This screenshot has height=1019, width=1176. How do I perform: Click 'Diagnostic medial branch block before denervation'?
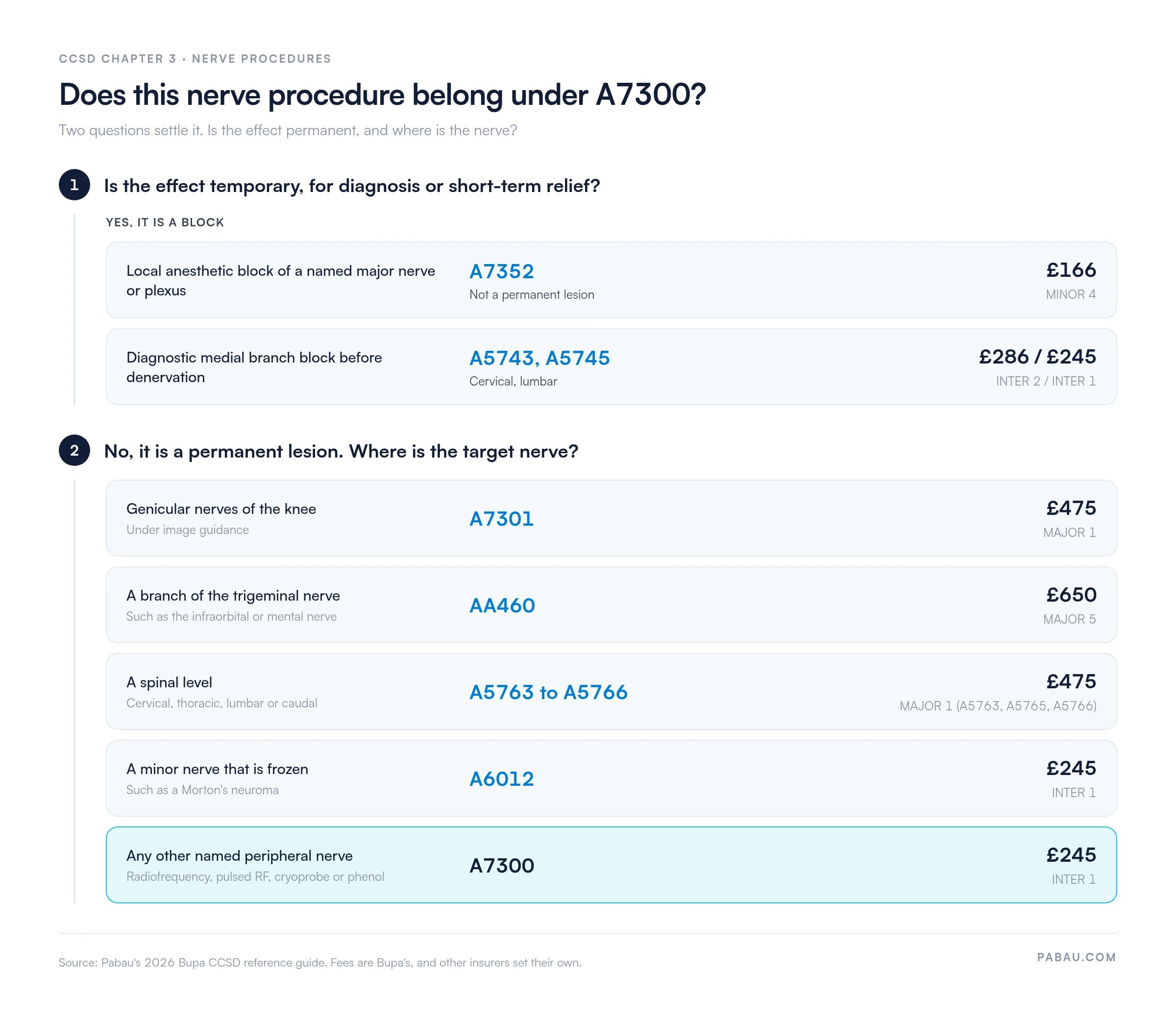point(254,367)
